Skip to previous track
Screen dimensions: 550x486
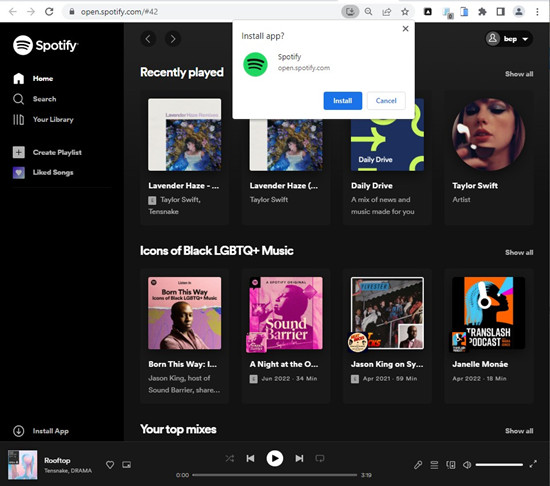[250, 458]
